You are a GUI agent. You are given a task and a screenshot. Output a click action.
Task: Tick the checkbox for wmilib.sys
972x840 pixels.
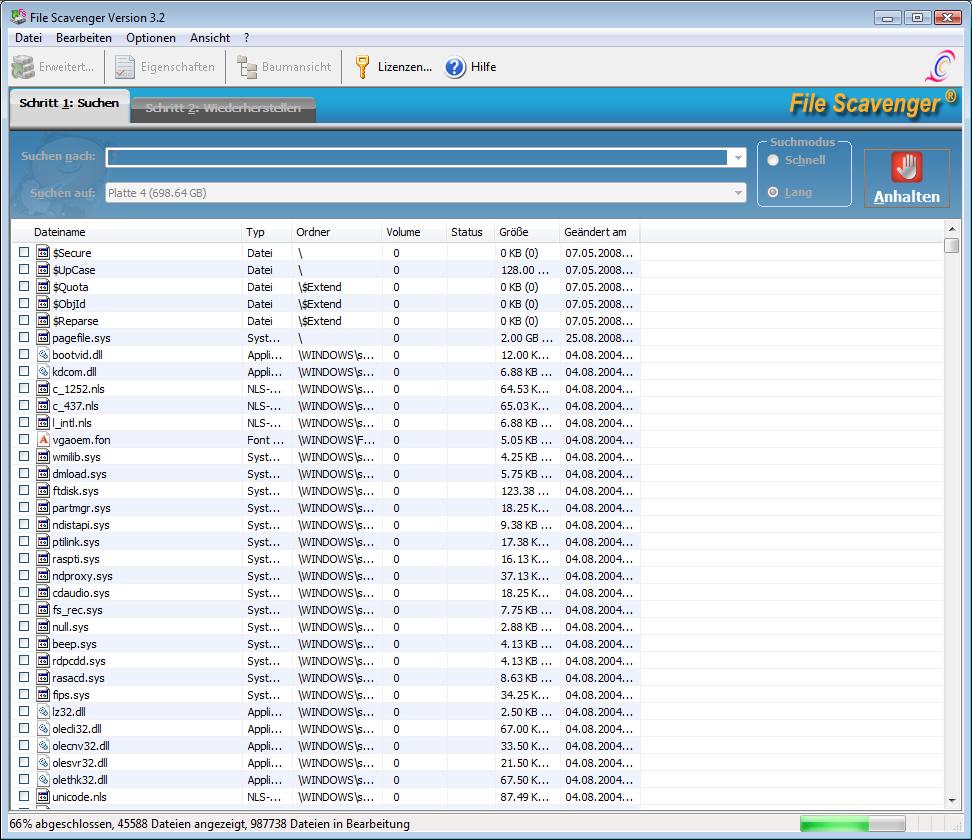24,456
